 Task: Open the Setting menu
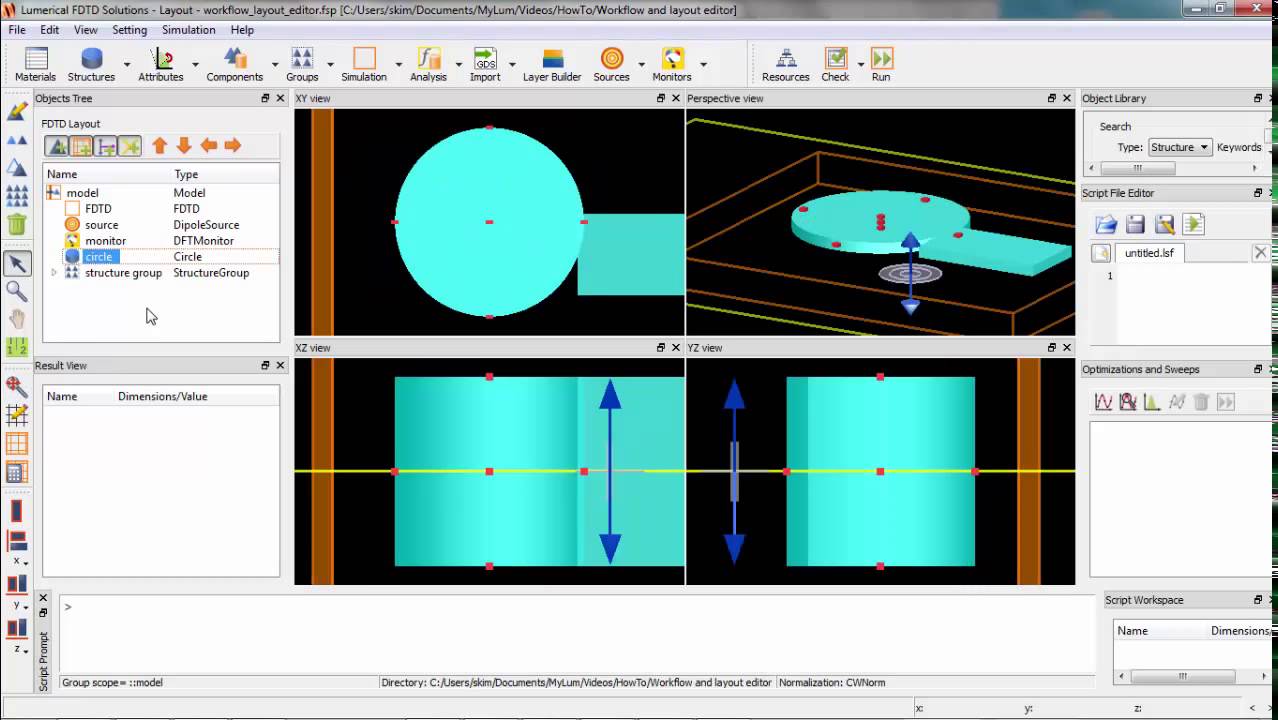point(129,30)
